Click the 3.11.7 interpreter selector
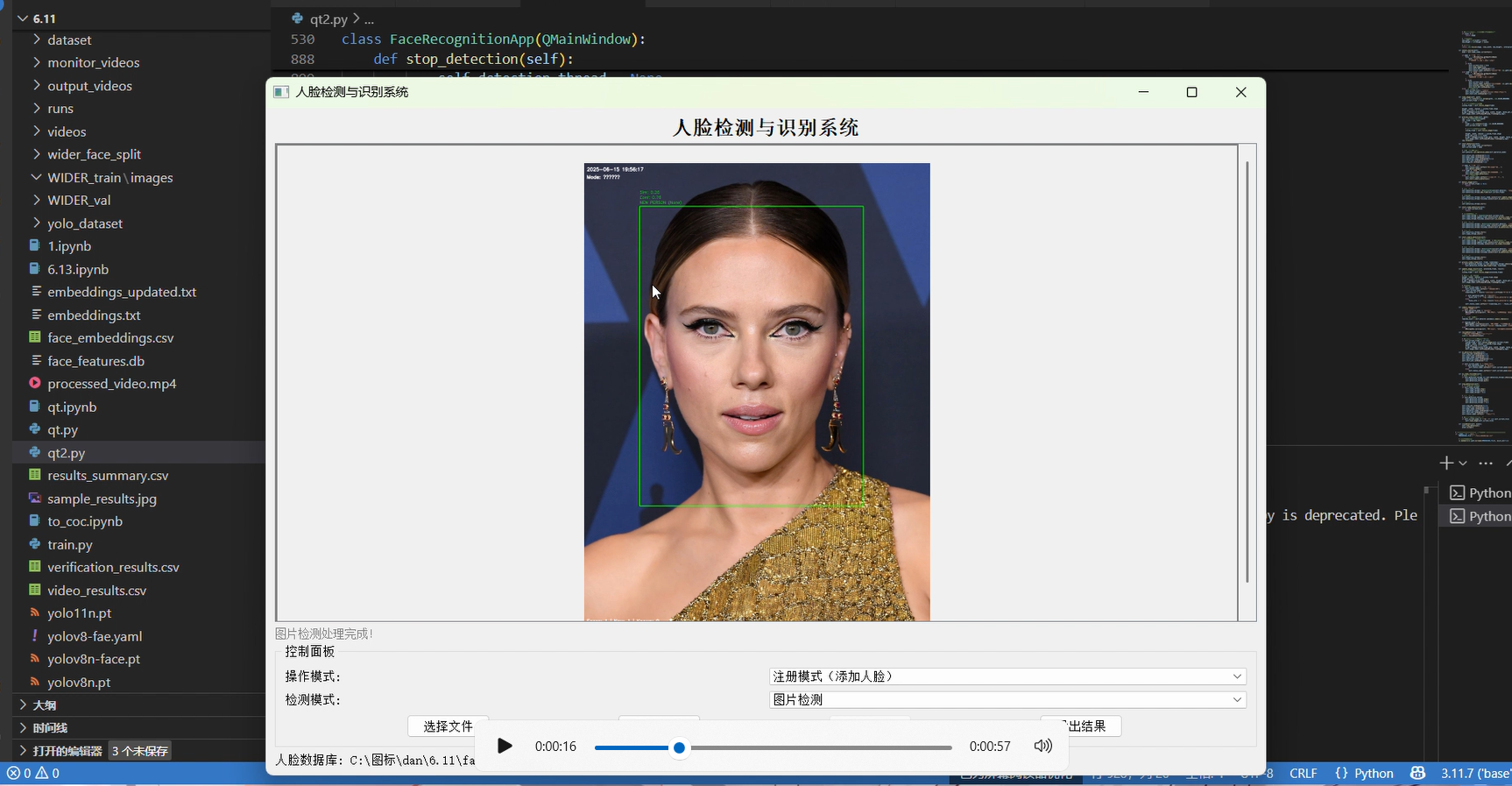 [1475, 773]
